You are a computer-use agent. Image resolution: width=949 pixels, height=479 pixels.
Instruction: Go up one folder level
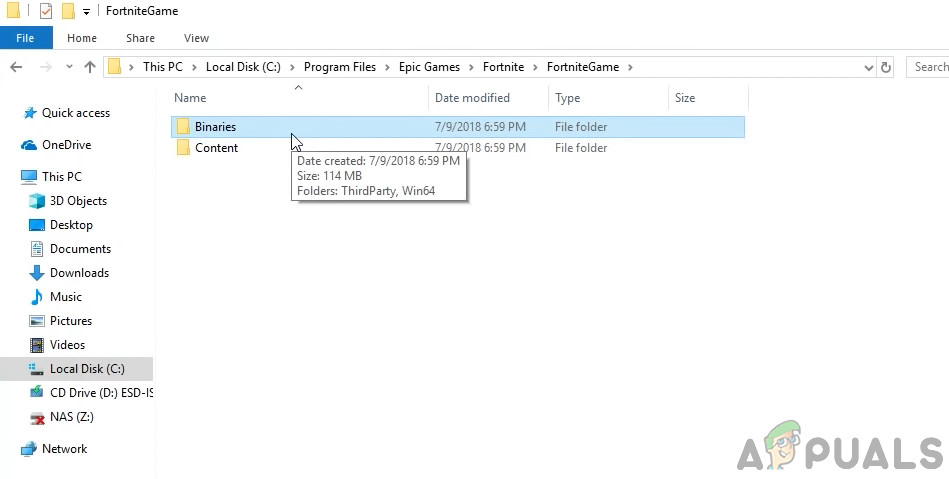click(90, 67)
